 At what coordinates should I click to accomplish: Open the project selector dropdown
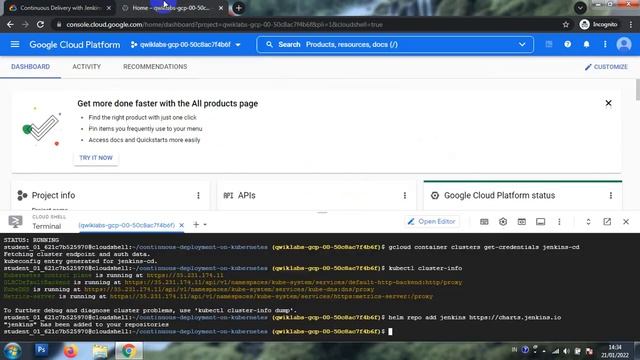(x=186, y=44)
